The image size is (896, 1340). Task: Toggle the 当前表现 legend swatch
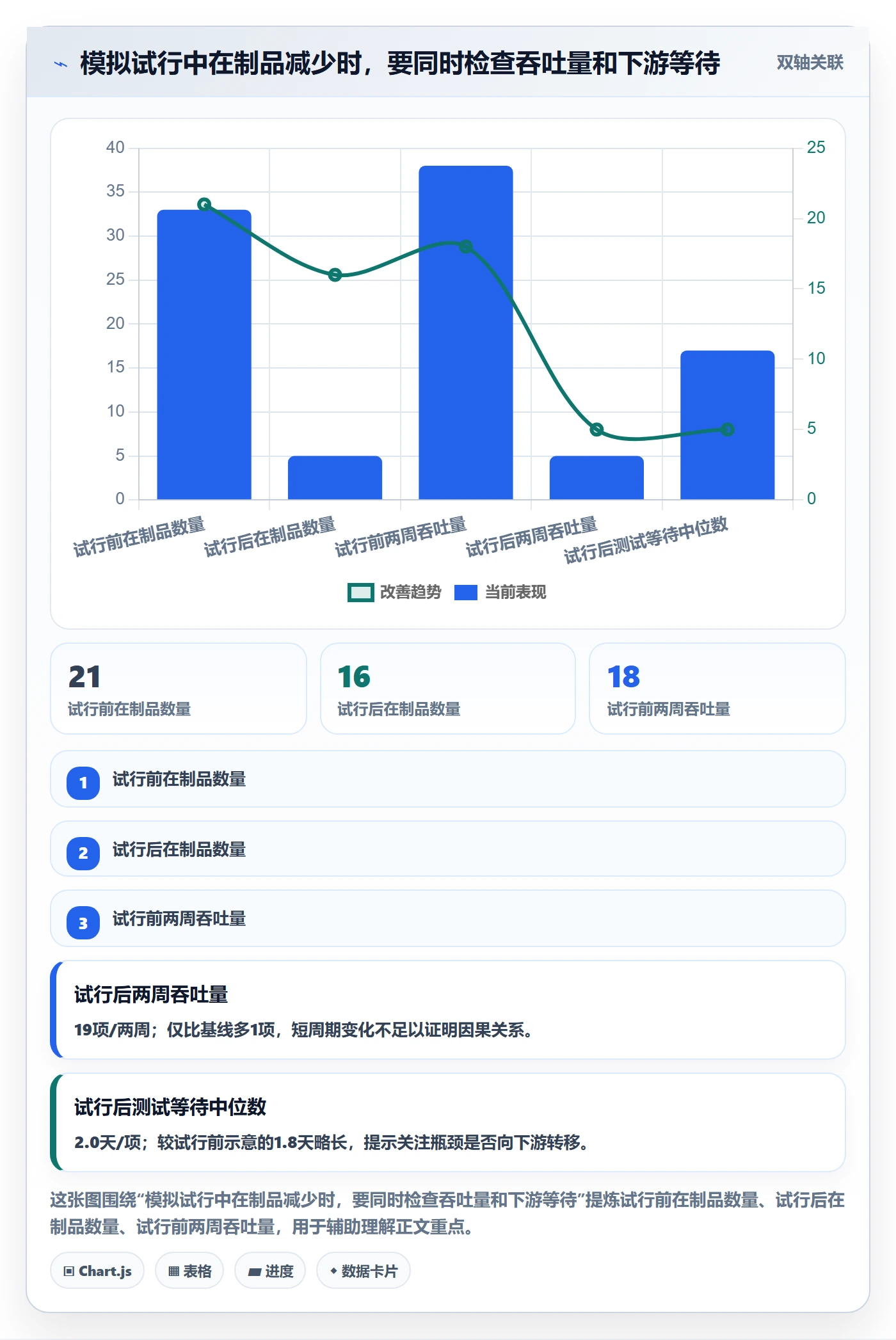click(x=466, y=593)
